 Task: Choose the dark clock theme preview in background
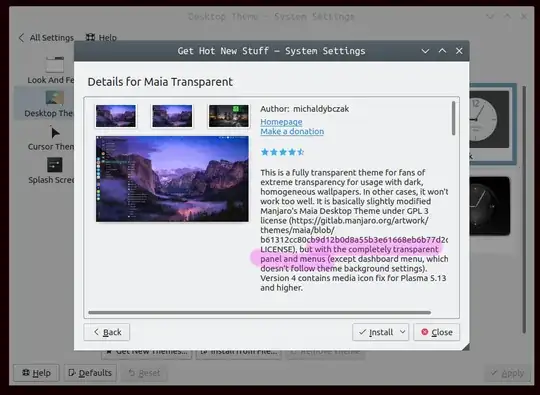490,206
